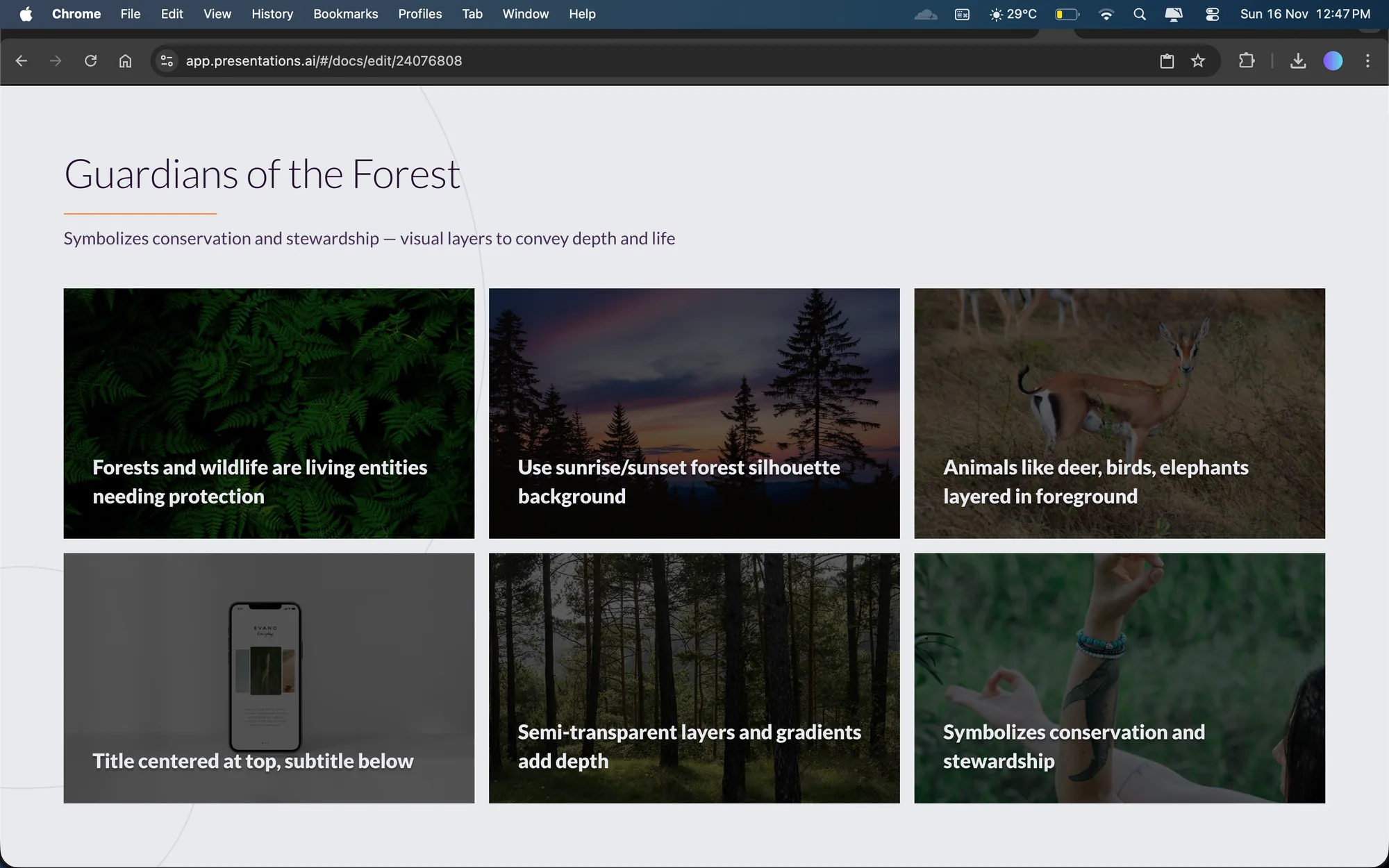Open the Chrome profile avatar
This screenshot has width=1389, height=868.
1333,61
